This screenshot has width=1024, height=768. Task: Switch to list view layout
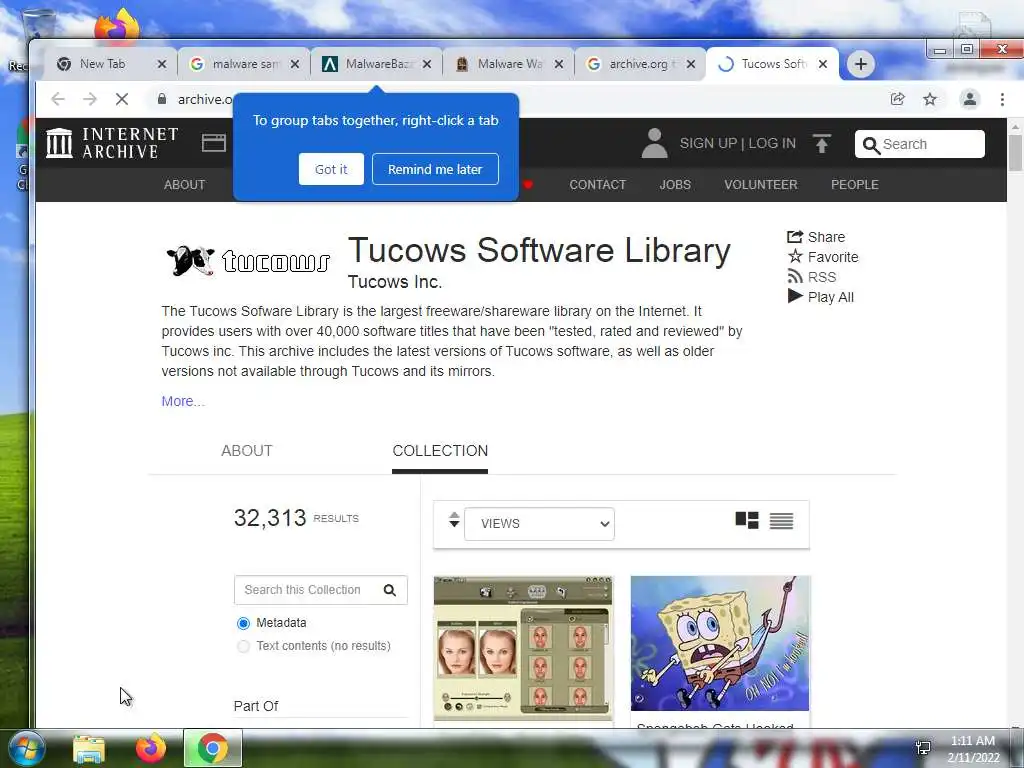[781, 520]
